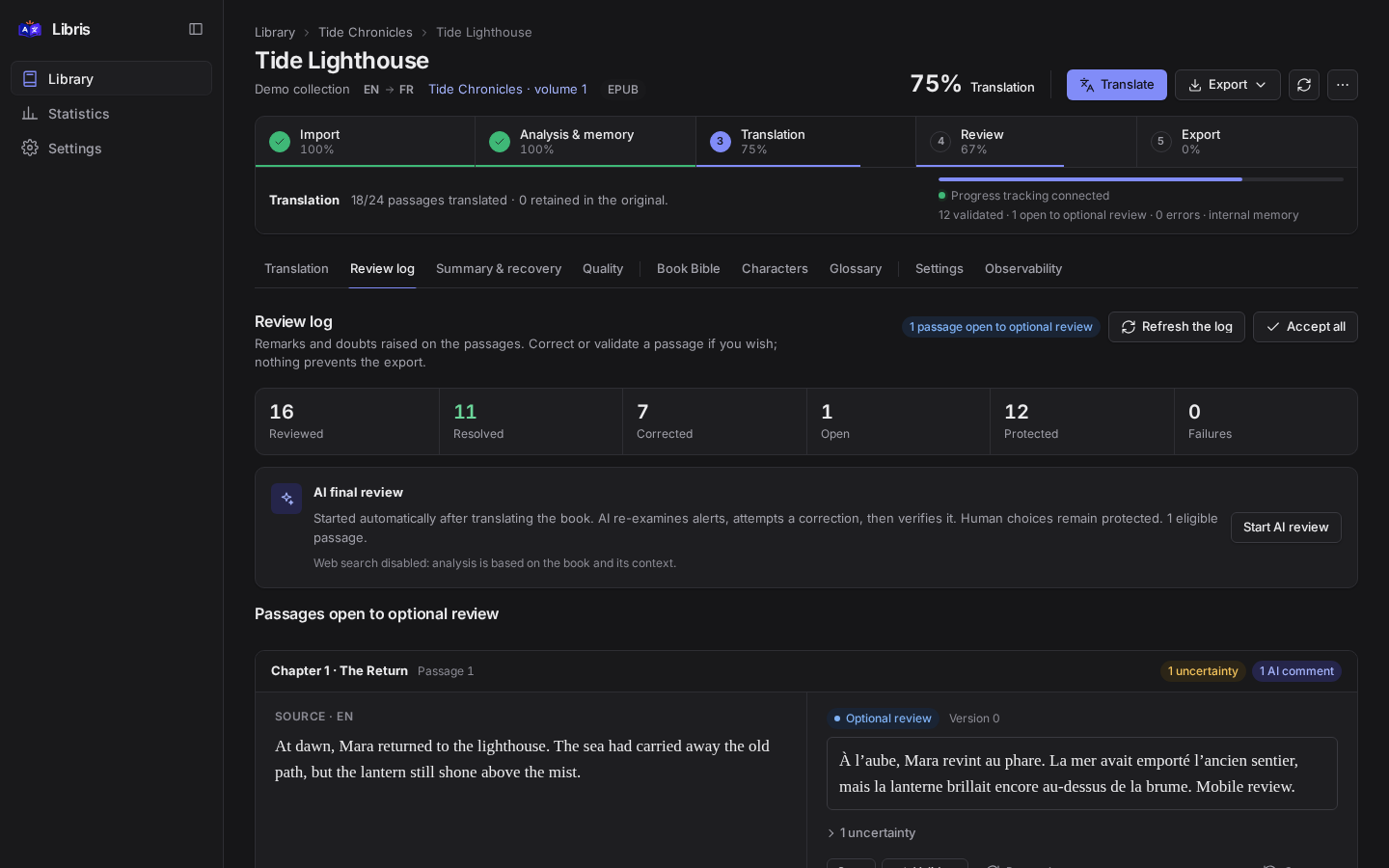
Task: Go to the Library breadcrumb
Action: 275,32
